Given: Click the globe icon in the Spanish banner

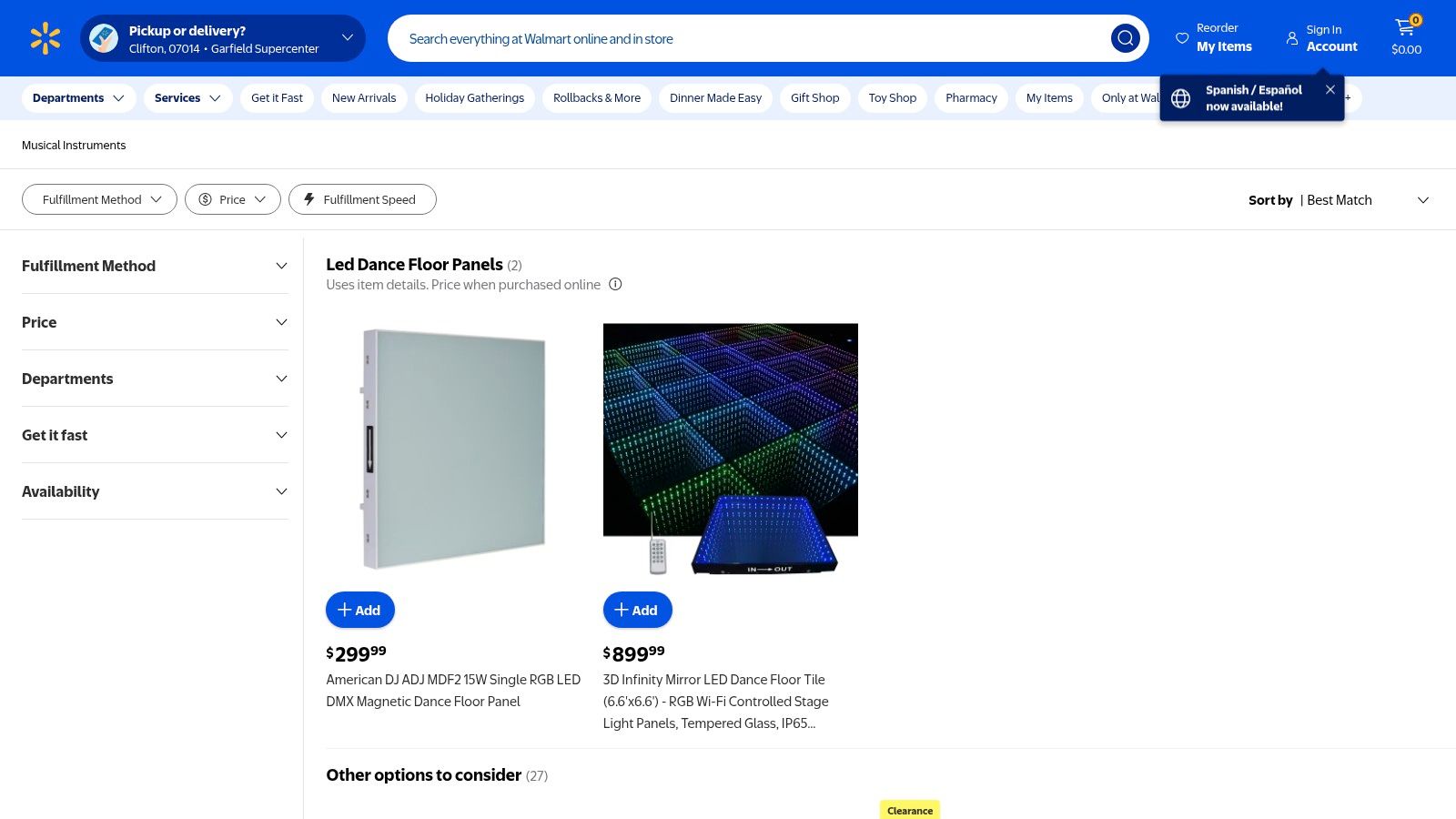Looking at the screenshot, I should tap(1180, 97).
